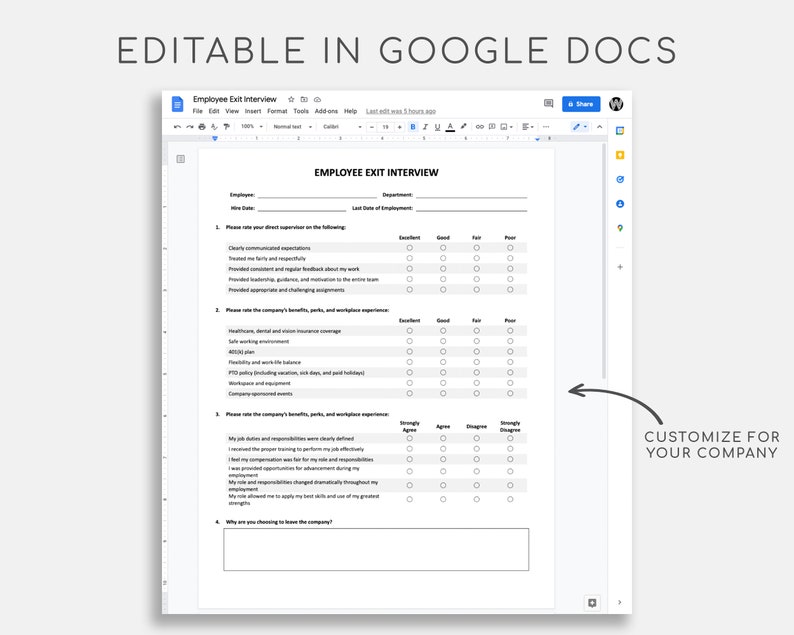
Task: Click the font size field
Action: pyautogui.click(x=385, y=127)
